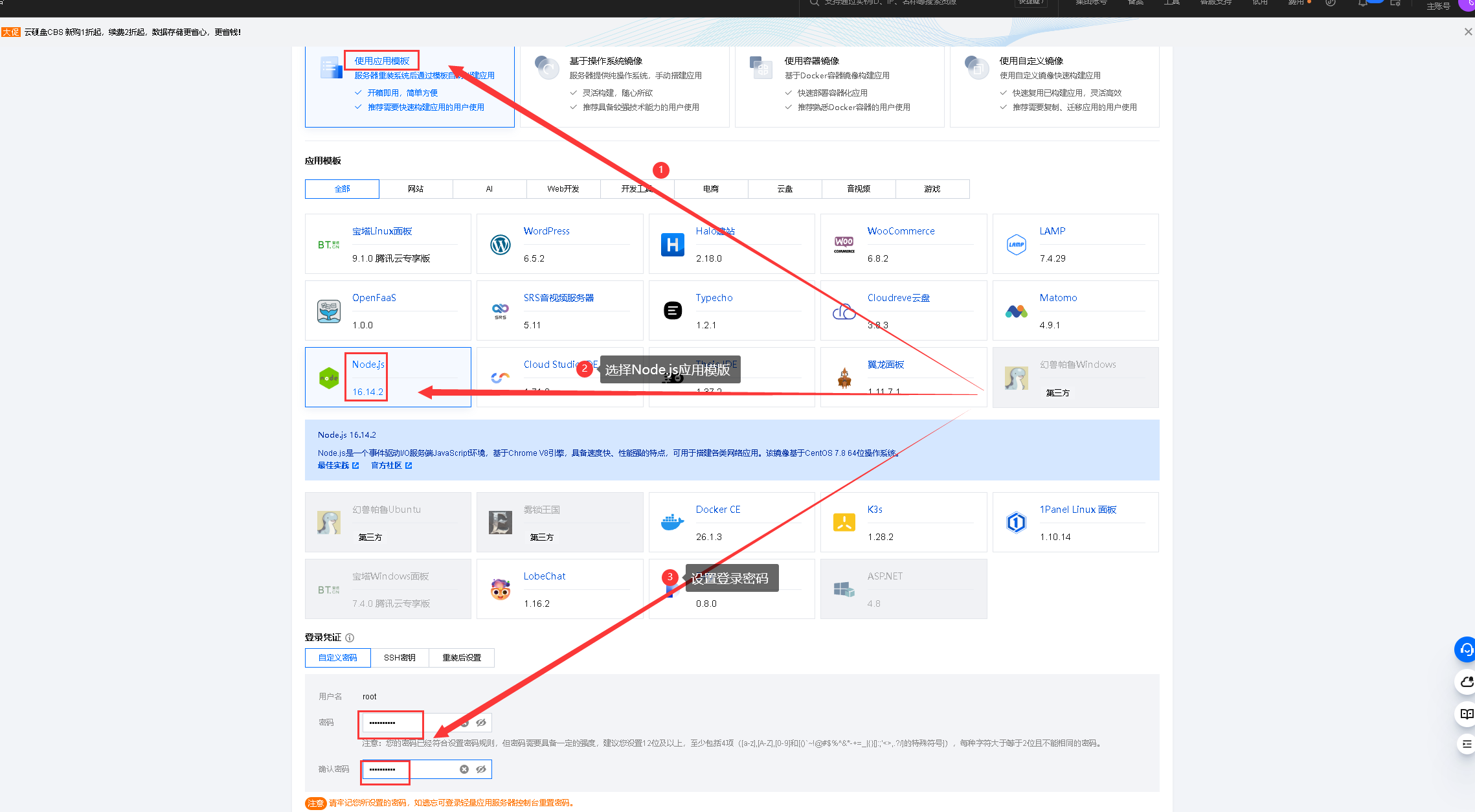Viewport: 1475px width, 812px height.
Task: Toggle visibility of the confirm password
Action: tap(481, 769)
